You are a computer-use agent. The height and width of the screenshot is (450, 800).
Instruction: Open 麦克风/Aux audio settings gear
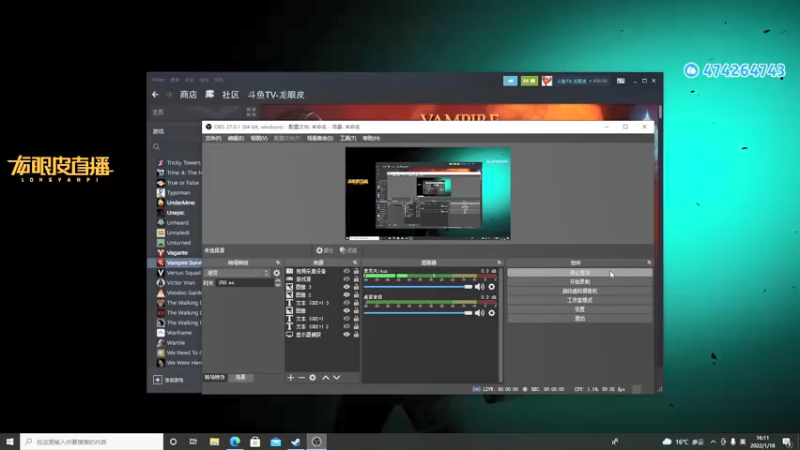coord(492,287)
